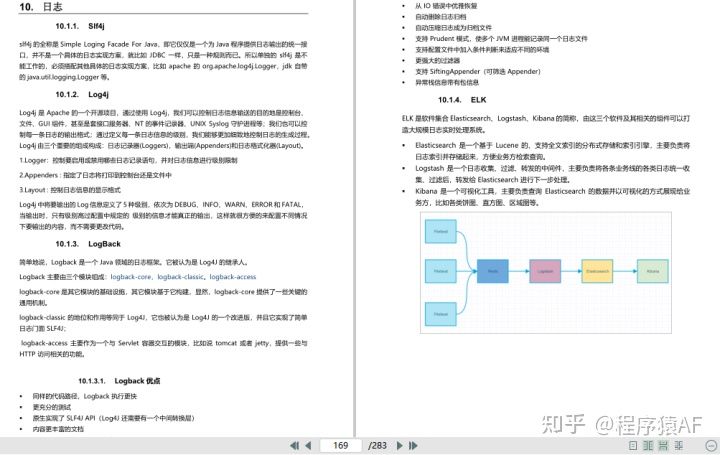Jump to the first page
Viewport: 720px width, 455px height.
tap(294, 445)
